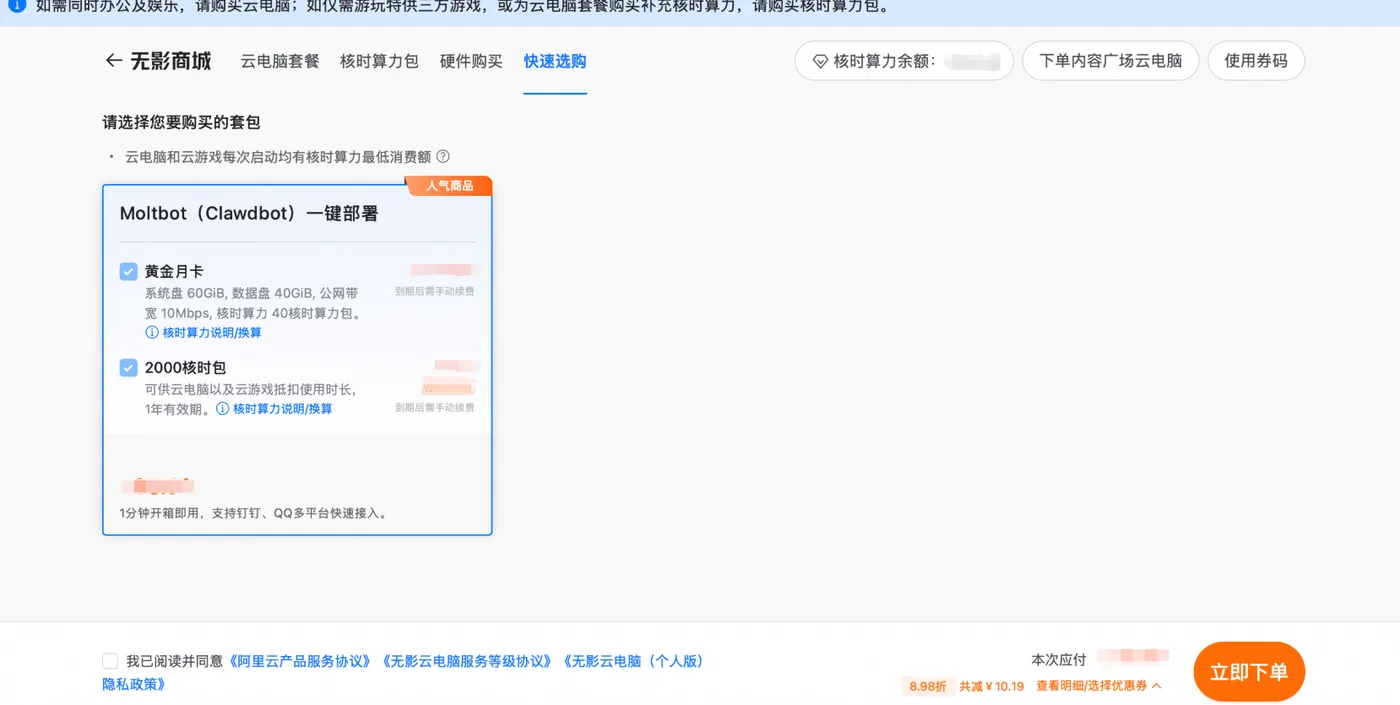Viewport: 1400px width, 705px height.
Task: Open 核时算力说明/换算 link in 2000核时包
Action: (x=282, y=409)
